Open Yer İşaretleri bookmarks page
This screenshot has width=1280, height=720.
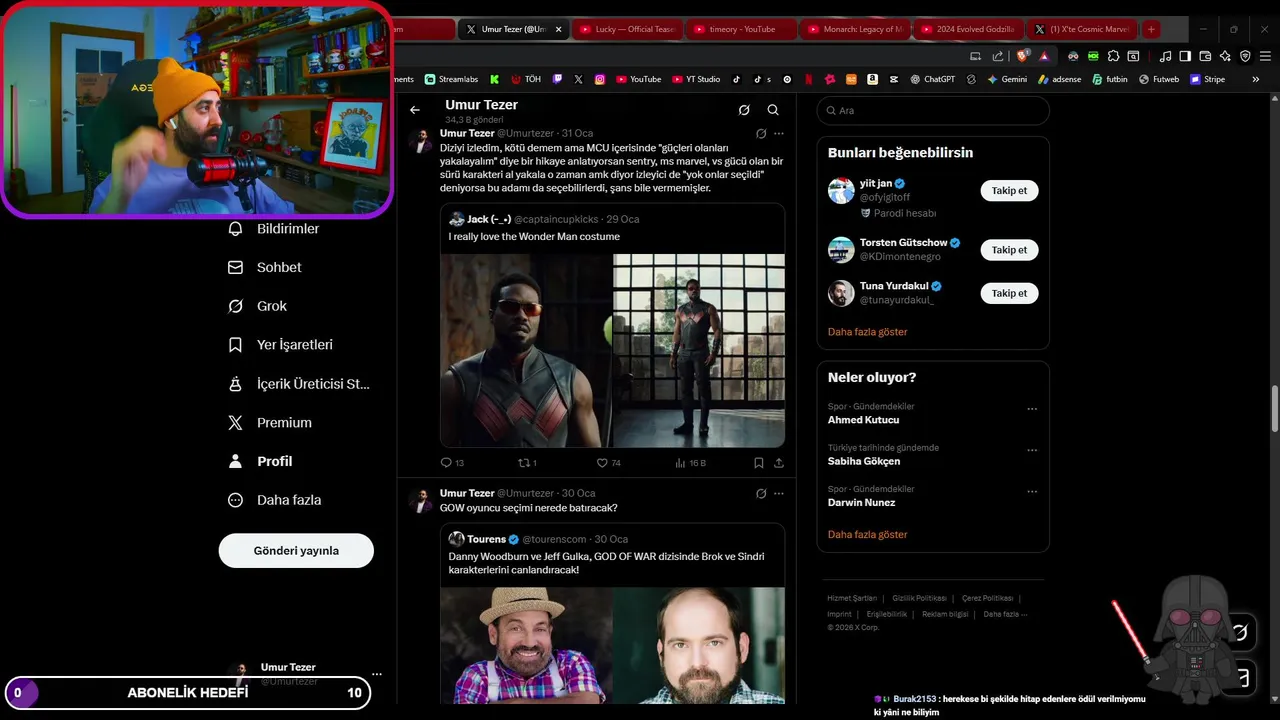(281, 345)
